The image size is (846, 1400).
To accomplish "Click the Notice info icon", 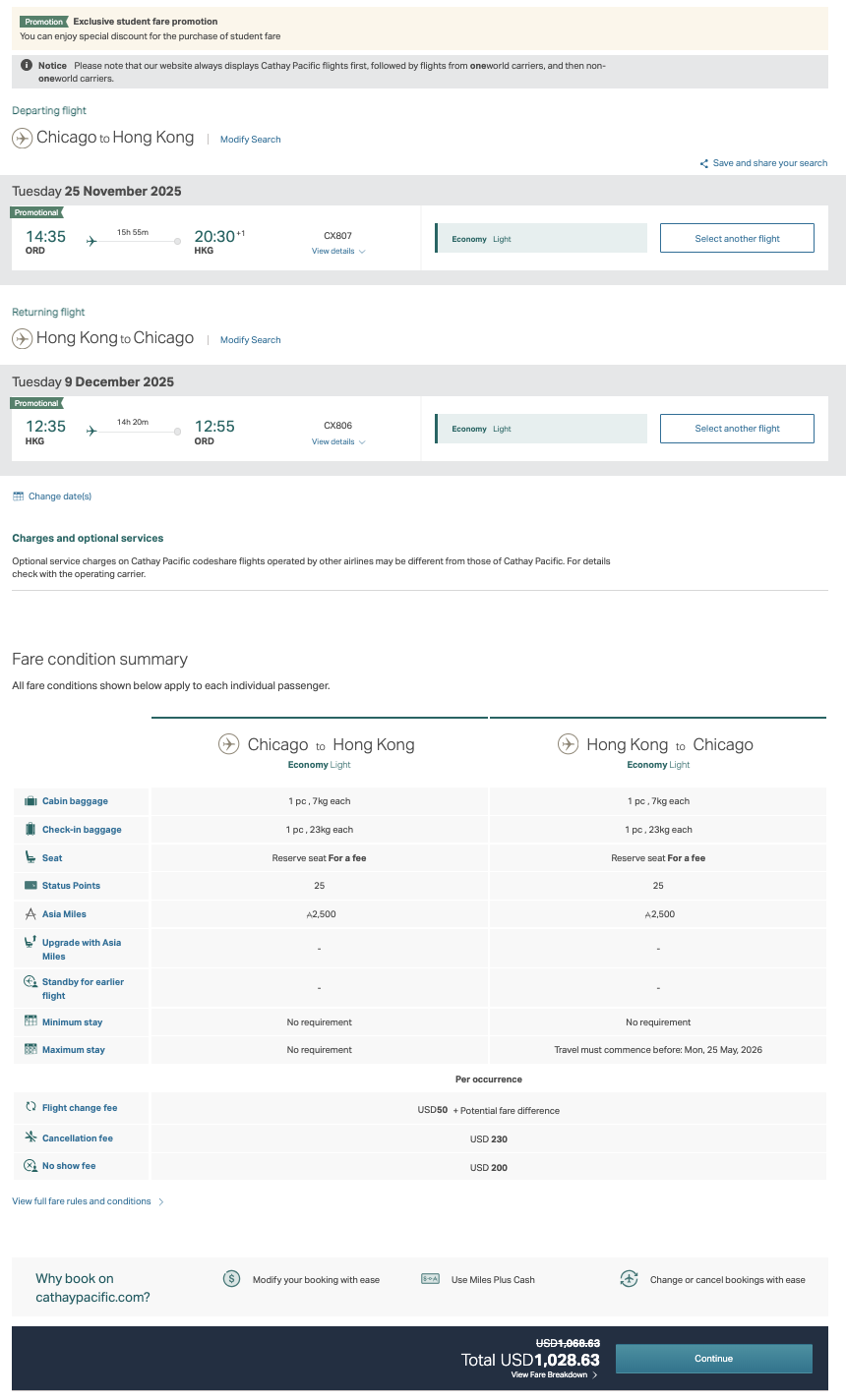I will [x=27, y=66].
